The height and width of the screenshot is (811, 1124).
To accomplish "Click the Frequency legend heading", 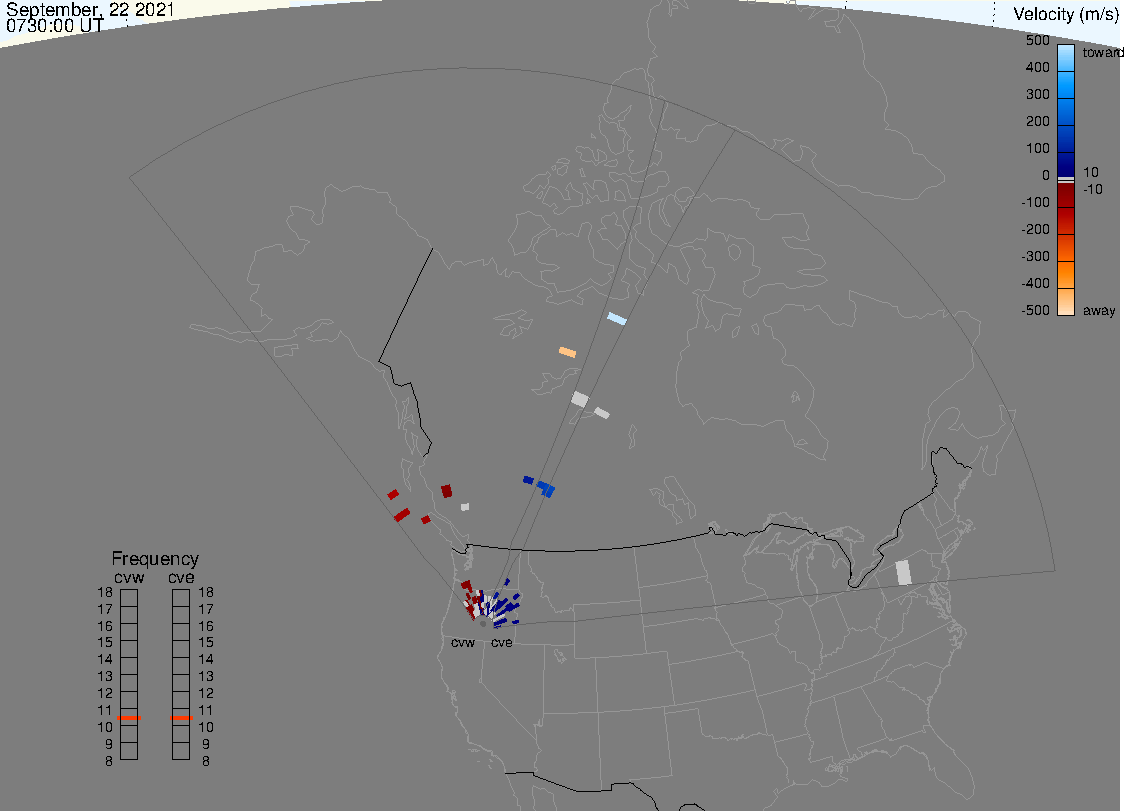I will tap(155, 559).
